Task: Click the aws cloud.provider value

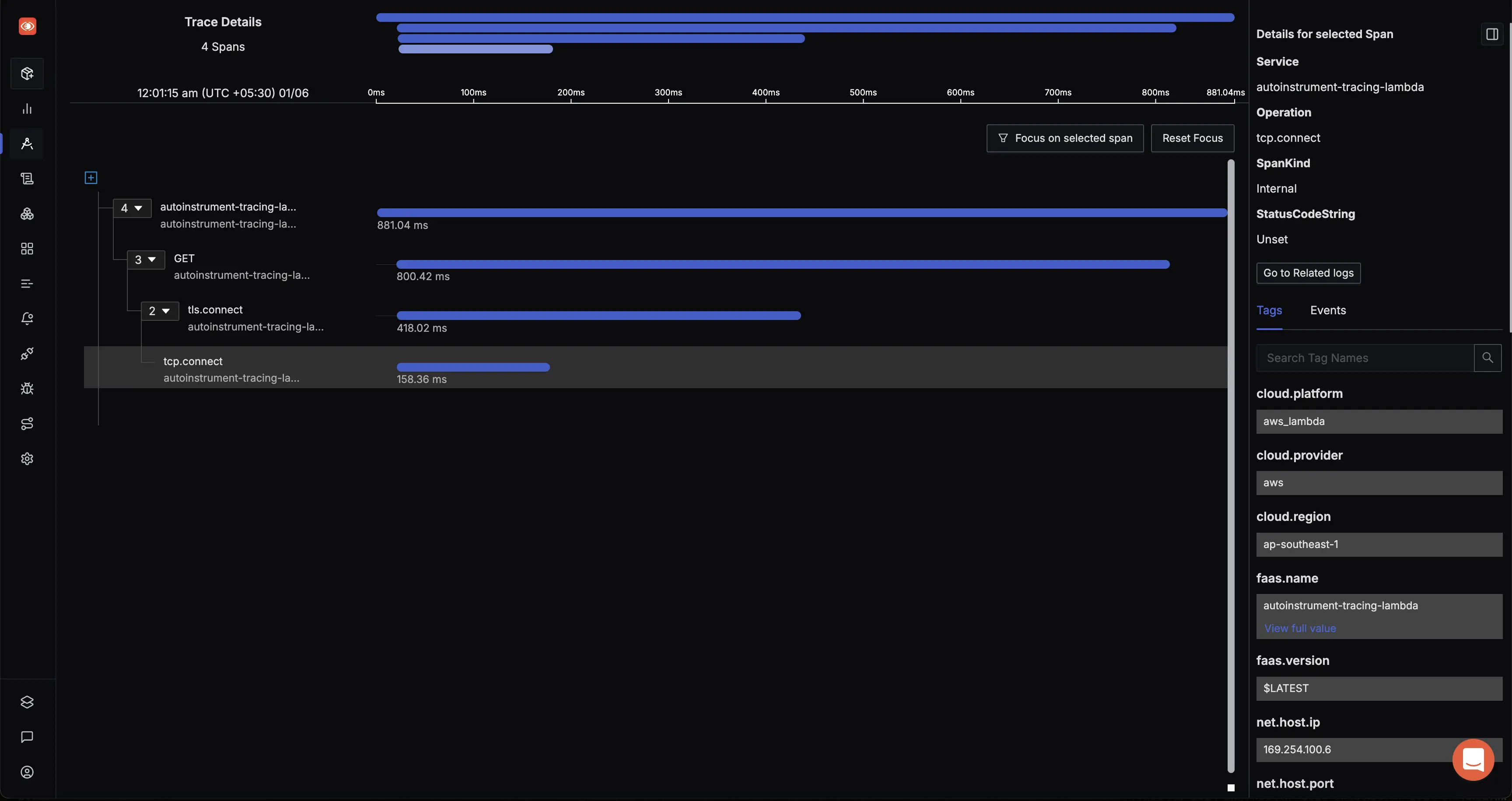Action: [1379, 483]
